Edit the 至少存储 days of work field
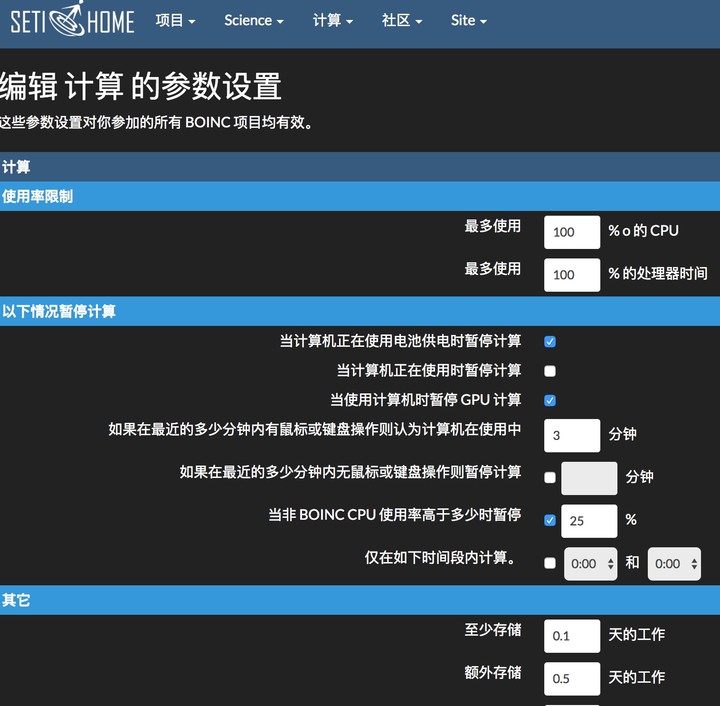This screenshot has width=720, height=706. click(572, 636)
